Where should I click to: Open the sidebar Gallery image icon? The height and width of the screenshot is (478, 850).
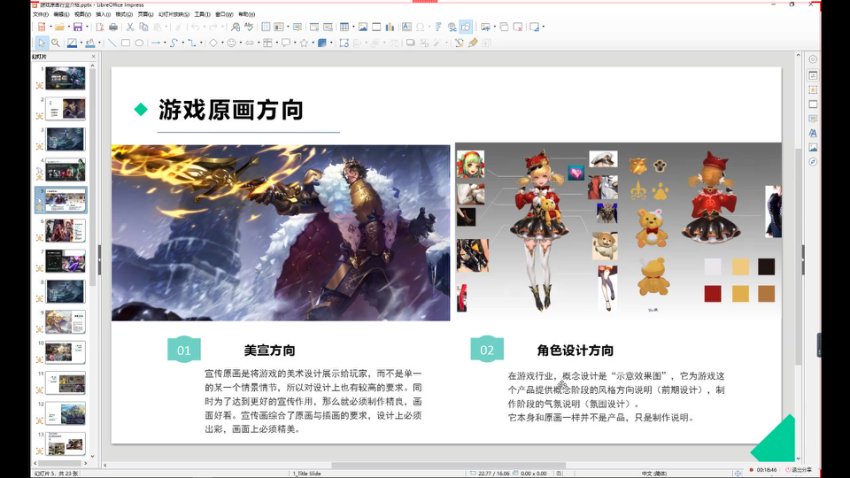pos(813,147)
